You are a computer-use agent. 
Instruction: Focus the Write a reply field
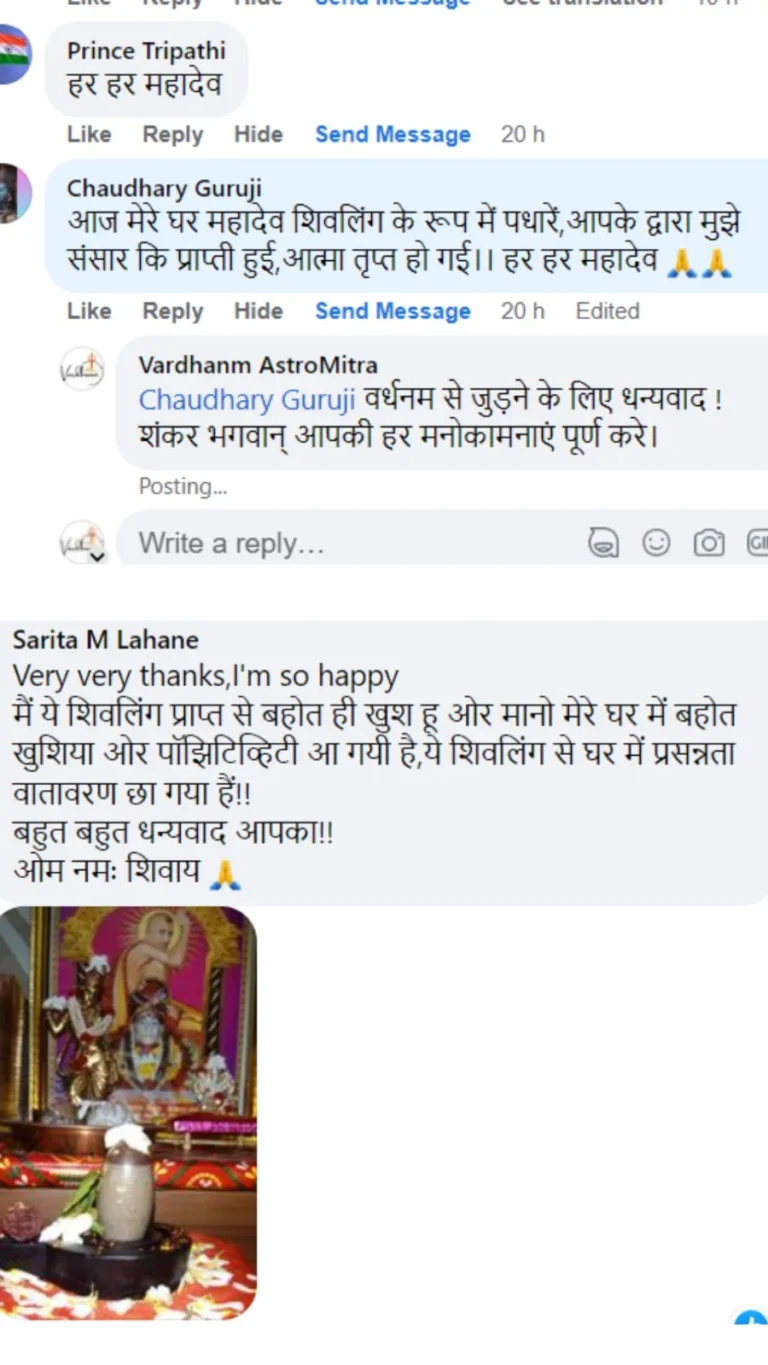click(x=350, y=543)
